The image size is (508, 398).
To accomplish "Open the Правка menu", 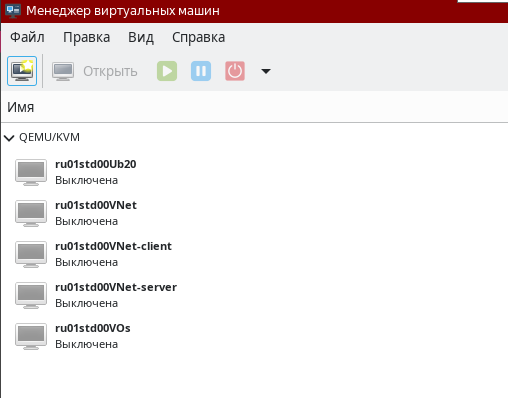I will click(86, 37).
